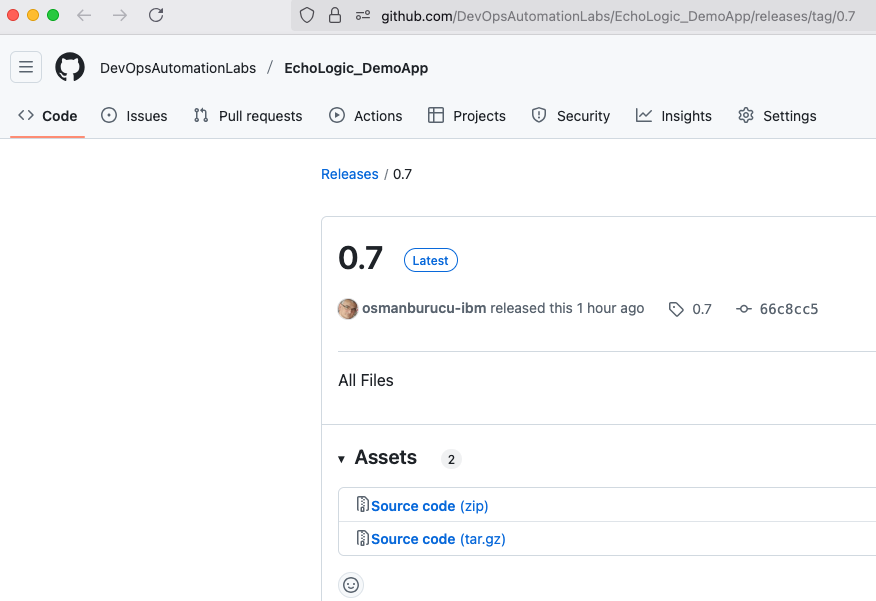Click the Latest release badge
This screenshot has height=601, width=876.
click(431, 260)
